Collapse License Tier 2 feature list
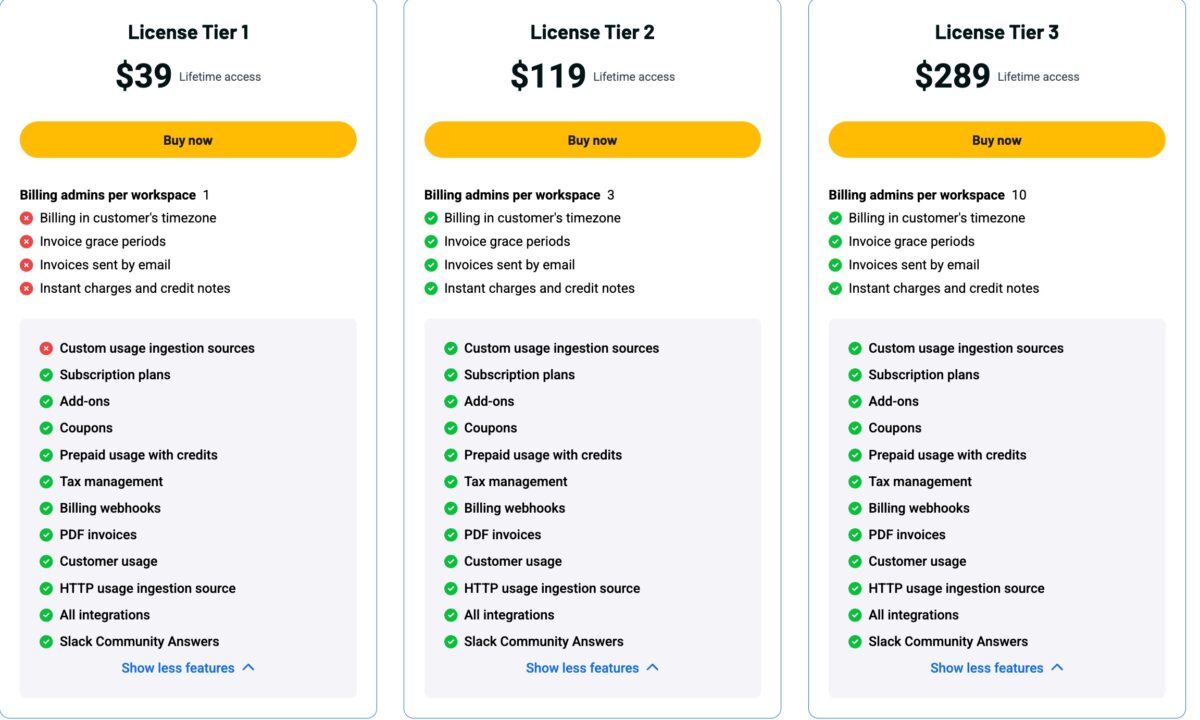Viewport: 1200px width, 720px height. (x=592, y=667)
